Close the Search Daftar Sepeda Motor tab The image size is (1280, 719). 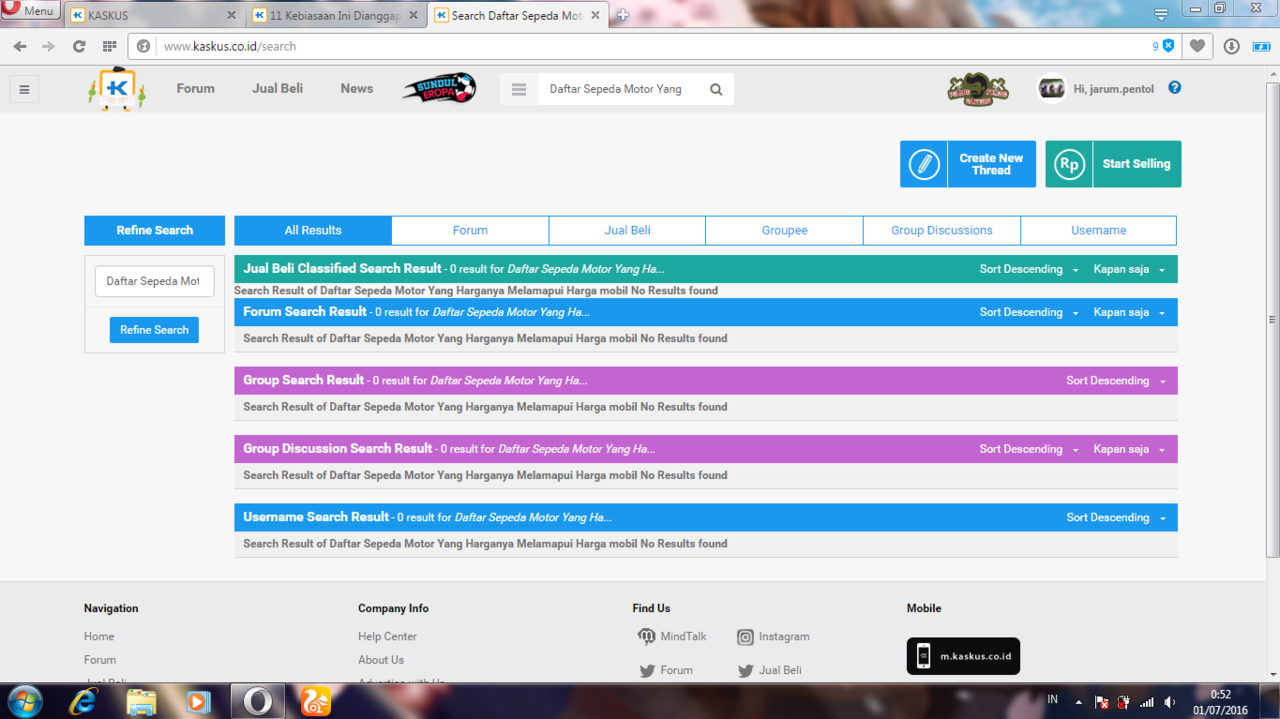tap(597, 15)
